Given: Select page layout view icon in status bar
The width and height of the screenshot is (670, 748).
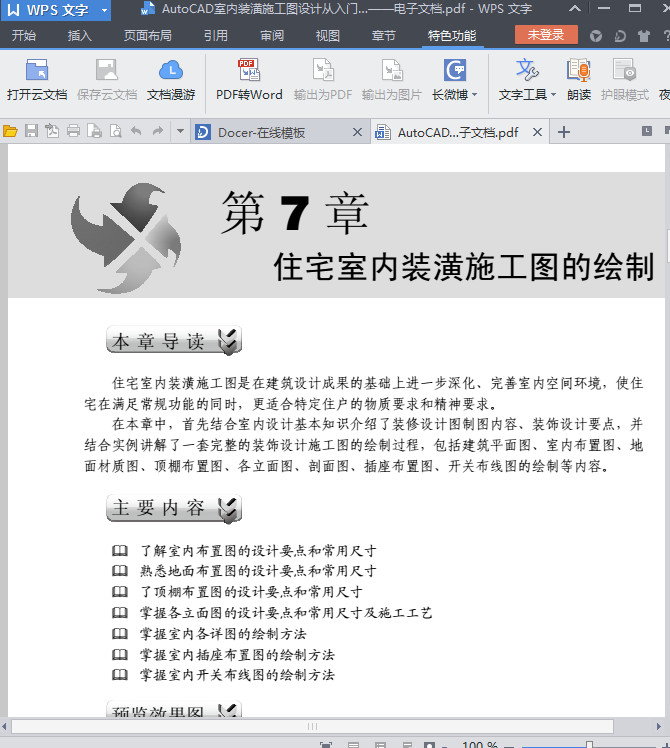Looking at the screenshot, I should point(354,745).
